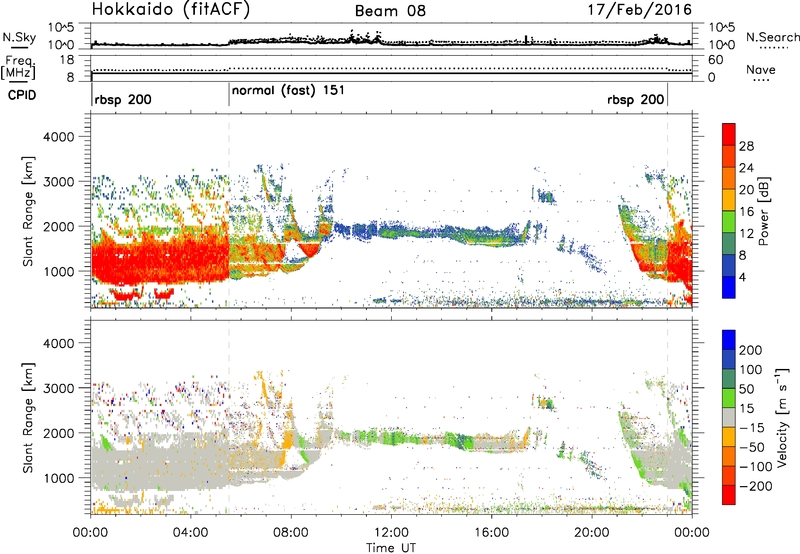Viewport: 800px width, 554px height.
Task: Pick Velocity bar segment between -50 and -100
Action: pos(729,456)
